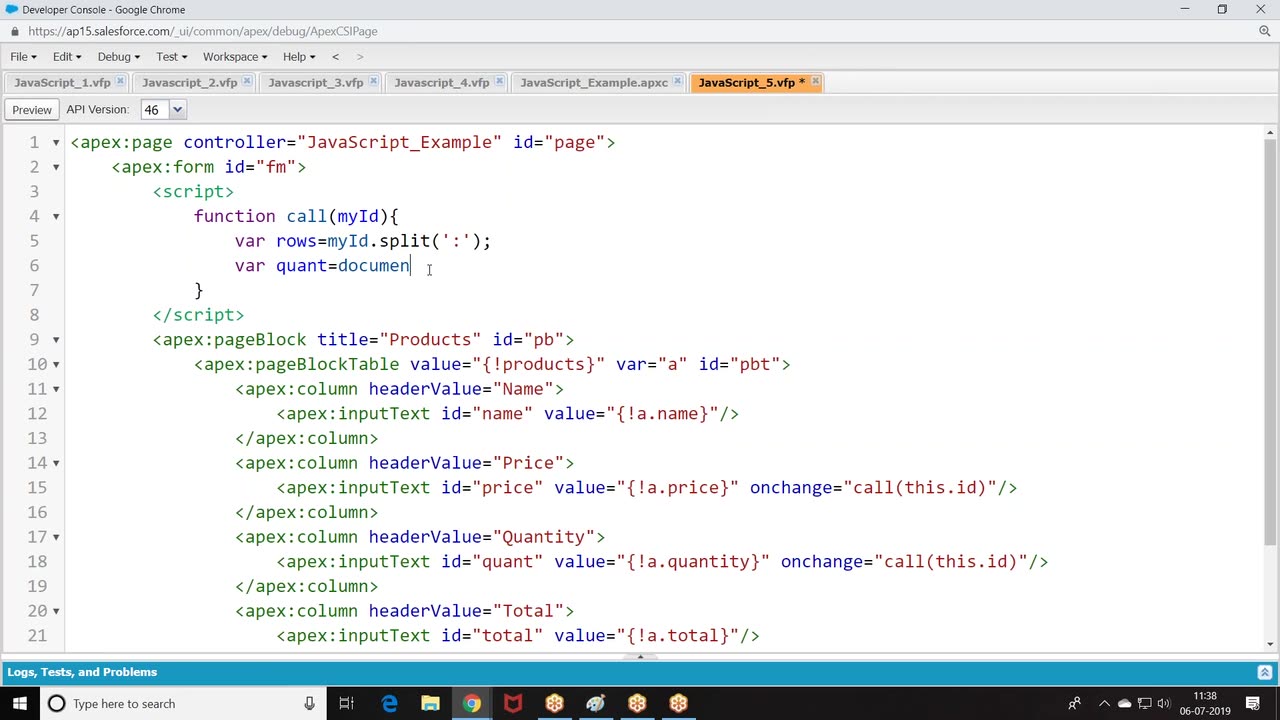The height and width of the screenshot is (720, 1280).
Task: Navigate back with the < arrow
Action: pos(335,57)
